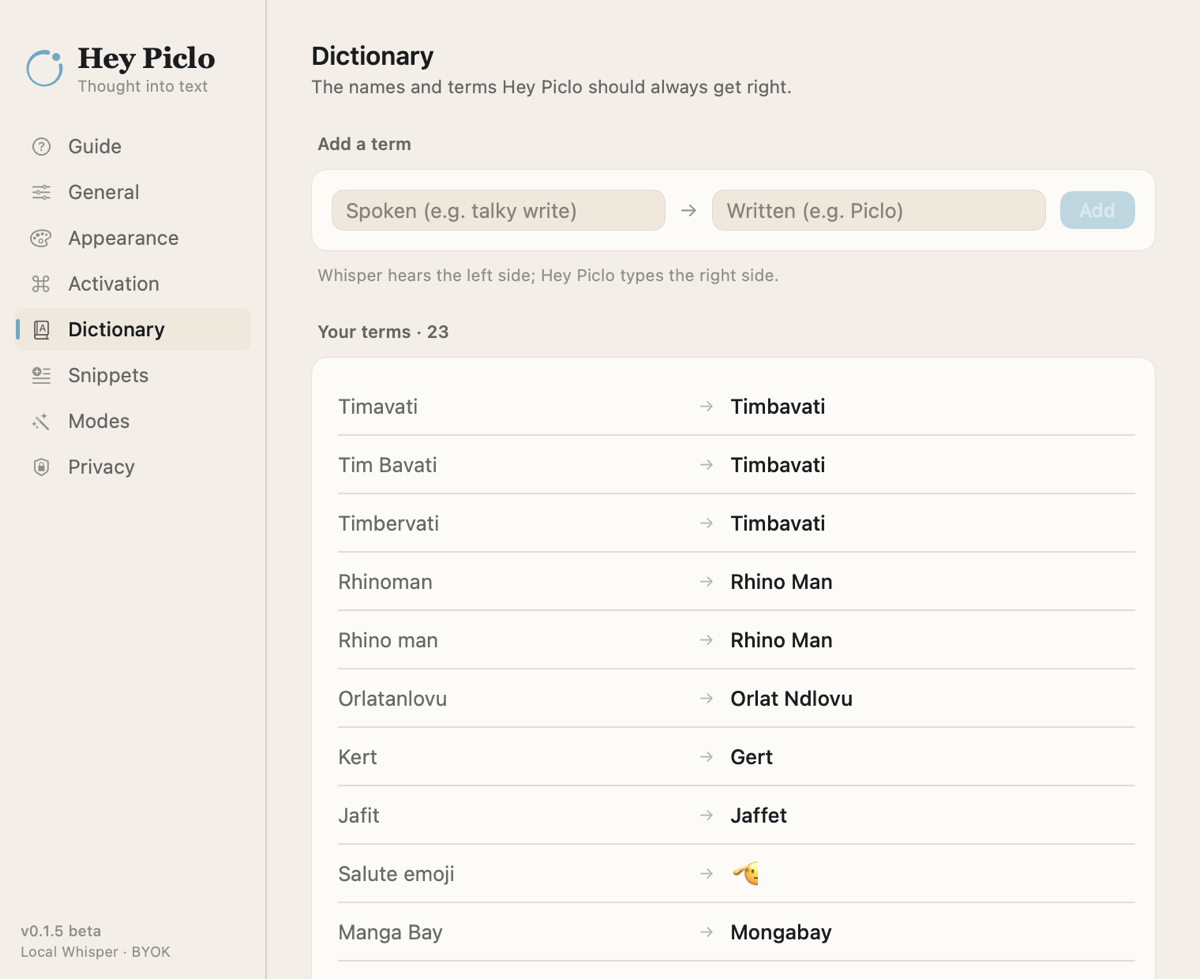Click the Add a term heading

[364, 144]
